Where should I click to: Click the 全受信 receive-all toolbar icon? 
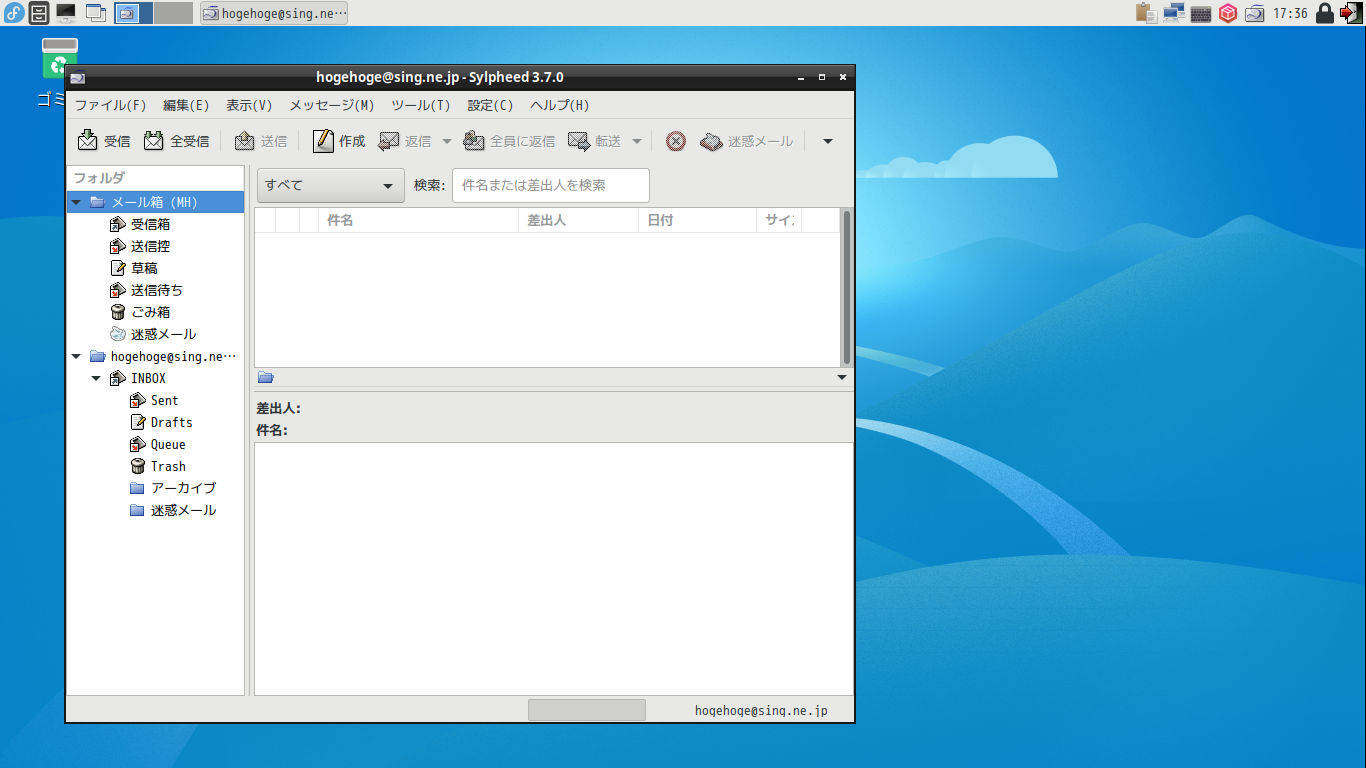tap(154, 141)
